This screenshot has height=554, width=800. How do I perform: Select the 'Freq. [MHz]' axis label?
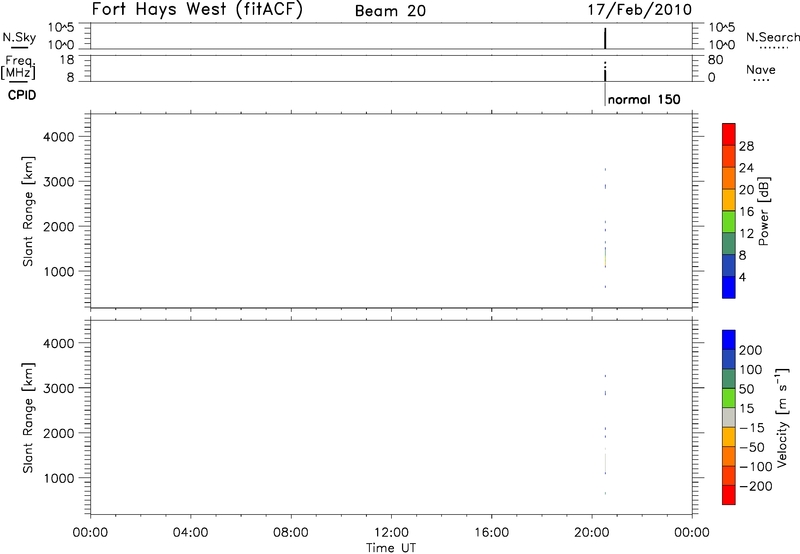pyautogui.click(x=19, y=68)
